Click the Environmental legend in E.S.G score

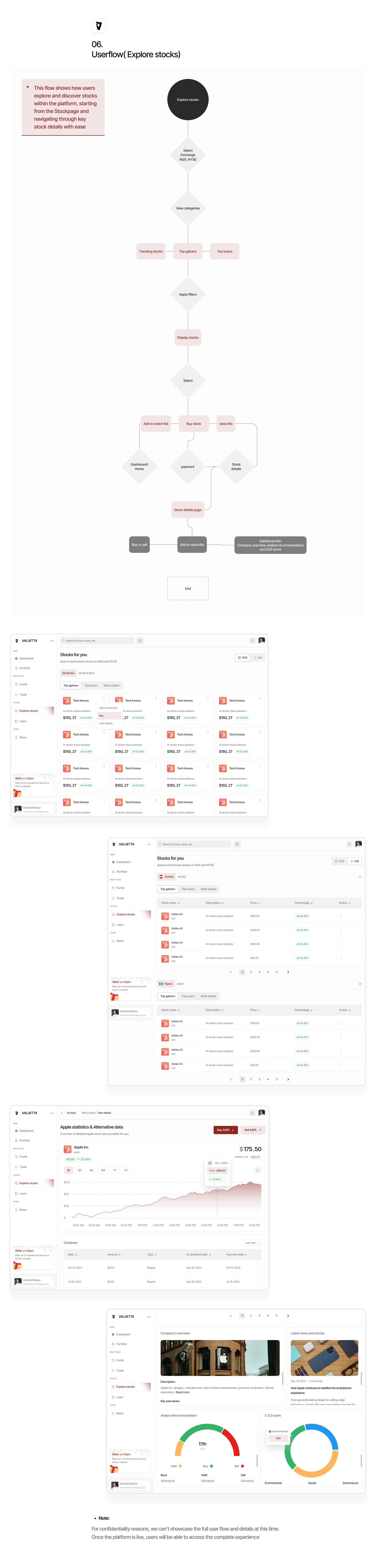point(278,1432)
